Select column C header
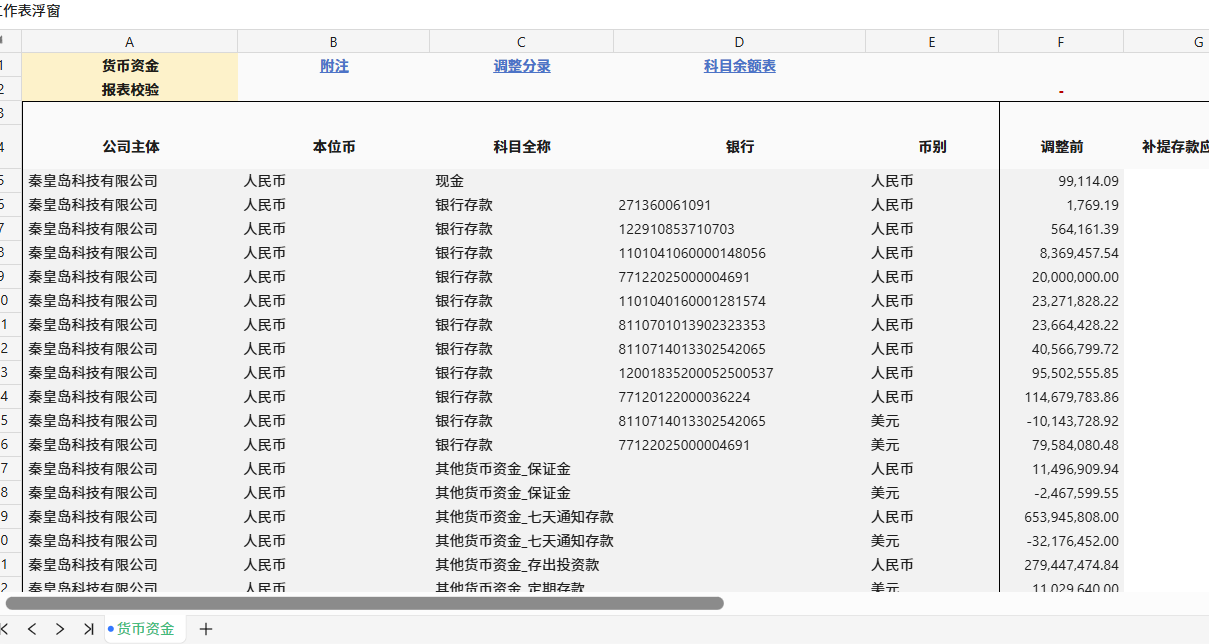The width and height of the screenshot is (1209, 644). coord(522,42)
